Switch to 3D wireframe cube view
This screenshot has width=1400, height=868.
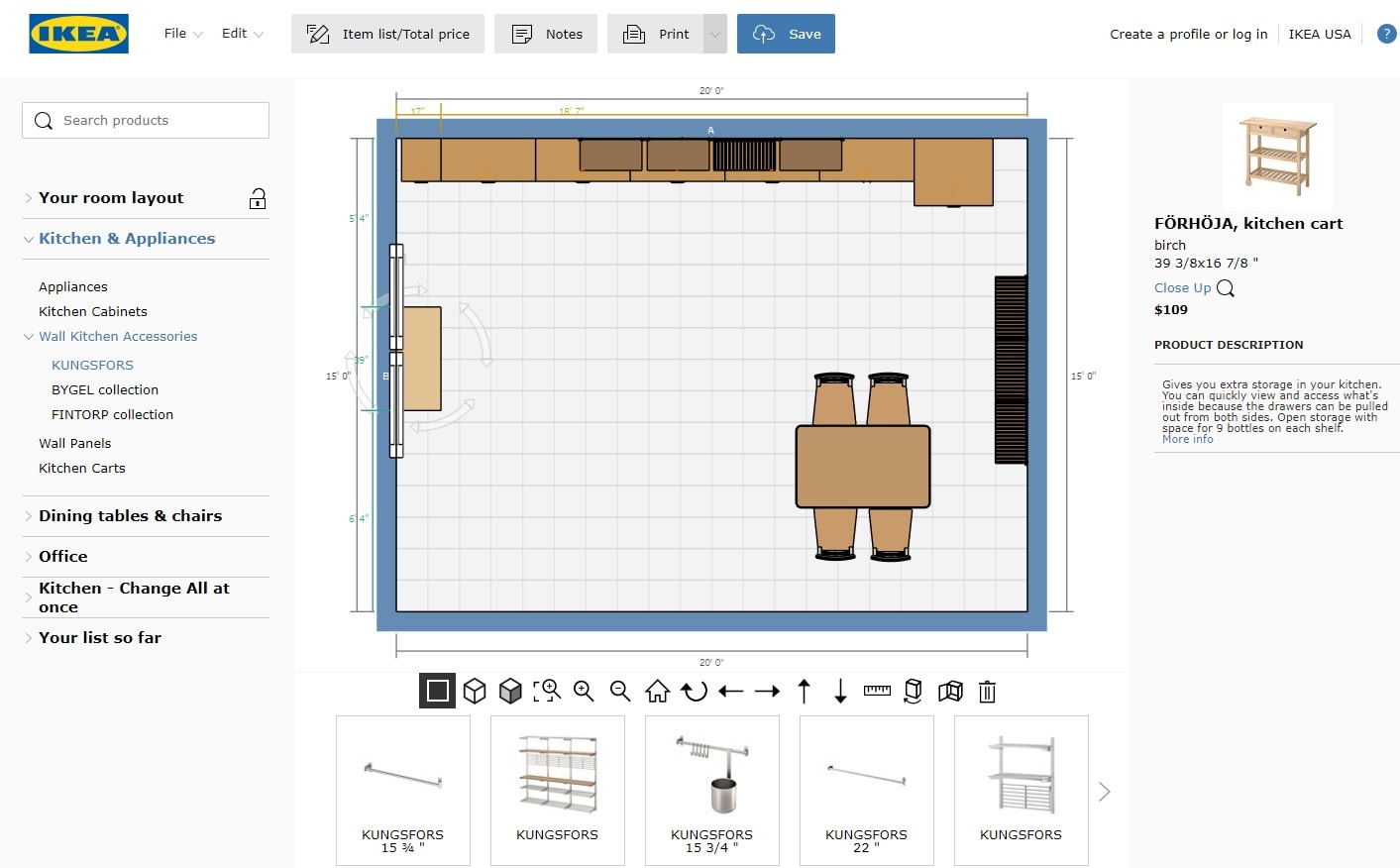(475, 691)
